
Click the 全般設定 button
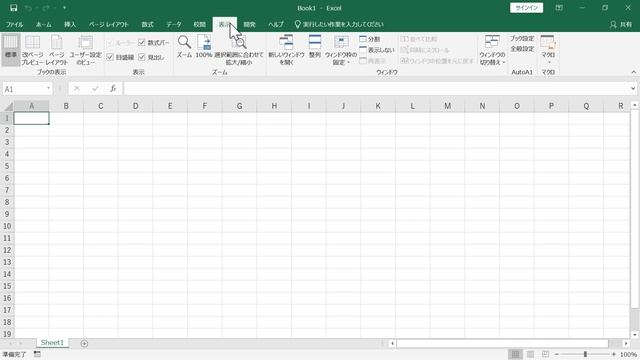(x=522, y=49)
